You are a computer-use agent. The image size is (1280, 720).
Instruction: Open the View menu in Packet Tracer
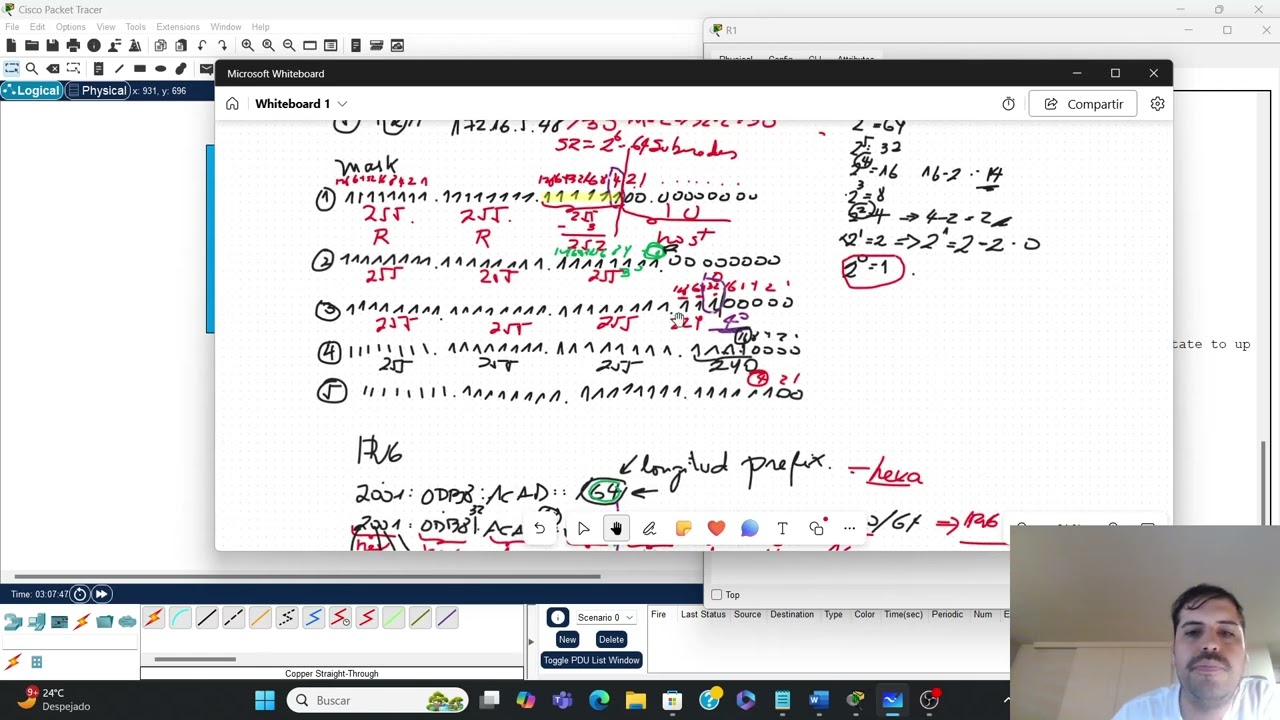(105, 27)
